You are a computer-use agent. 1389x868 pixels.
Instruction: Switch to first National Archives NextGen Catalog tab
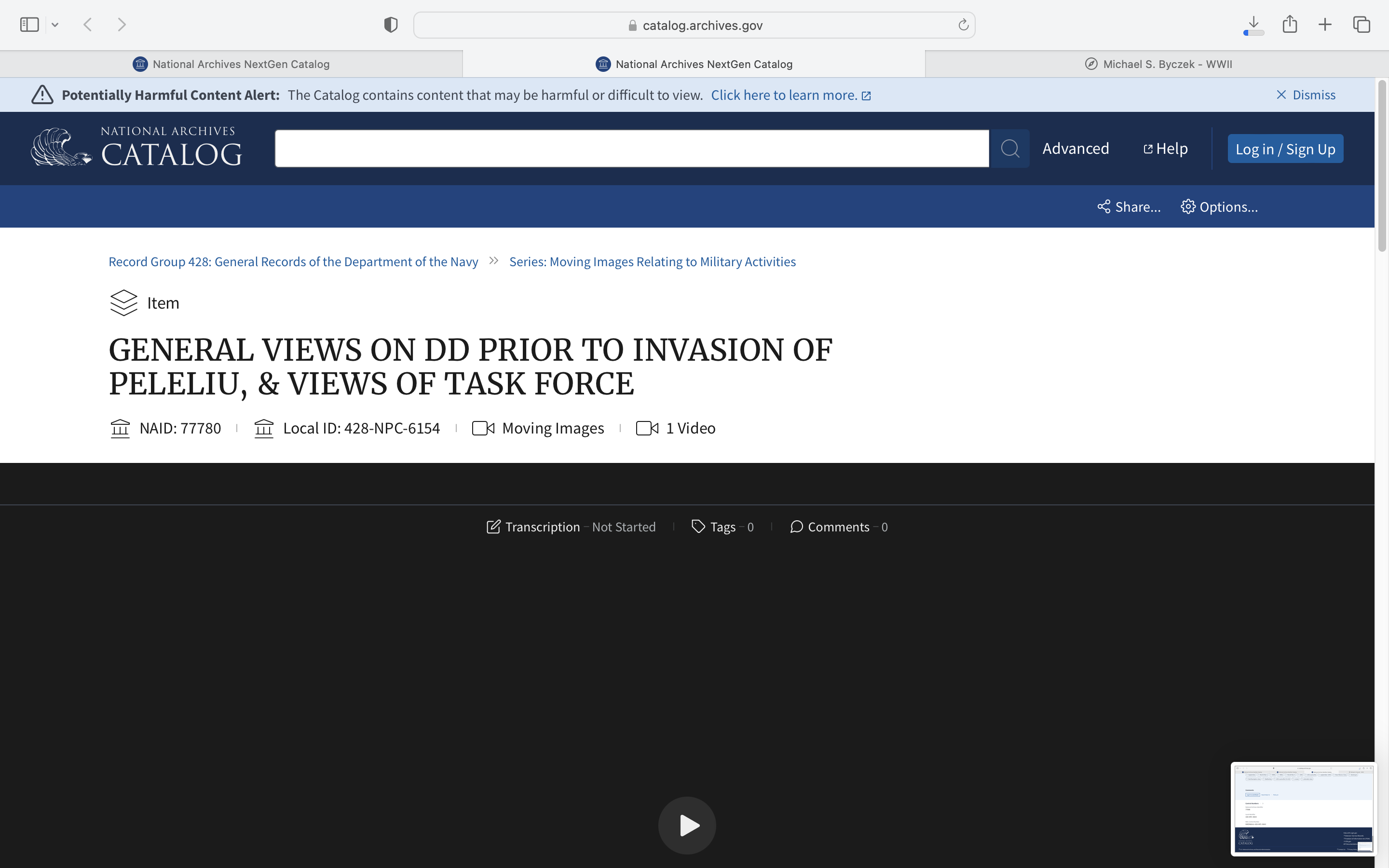point(231,64)
